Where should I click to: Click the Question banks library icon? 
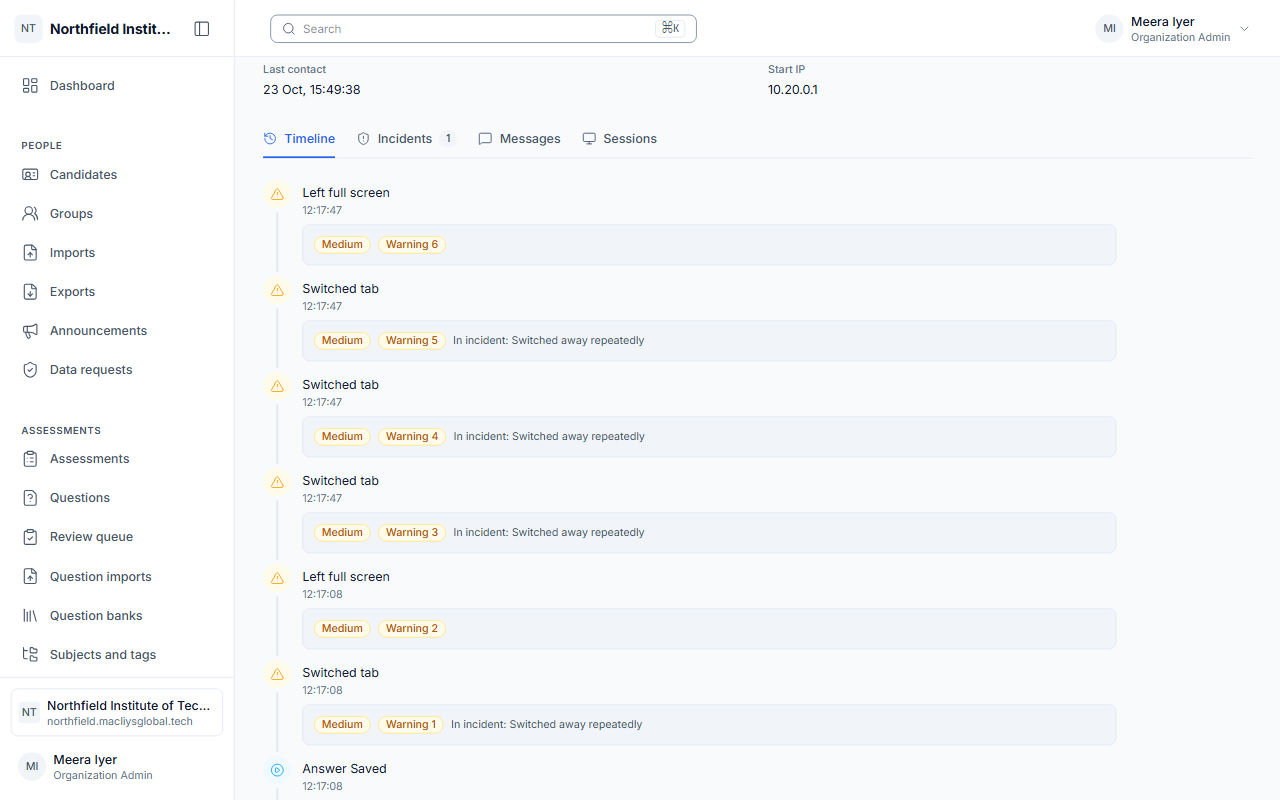point(30,616)
